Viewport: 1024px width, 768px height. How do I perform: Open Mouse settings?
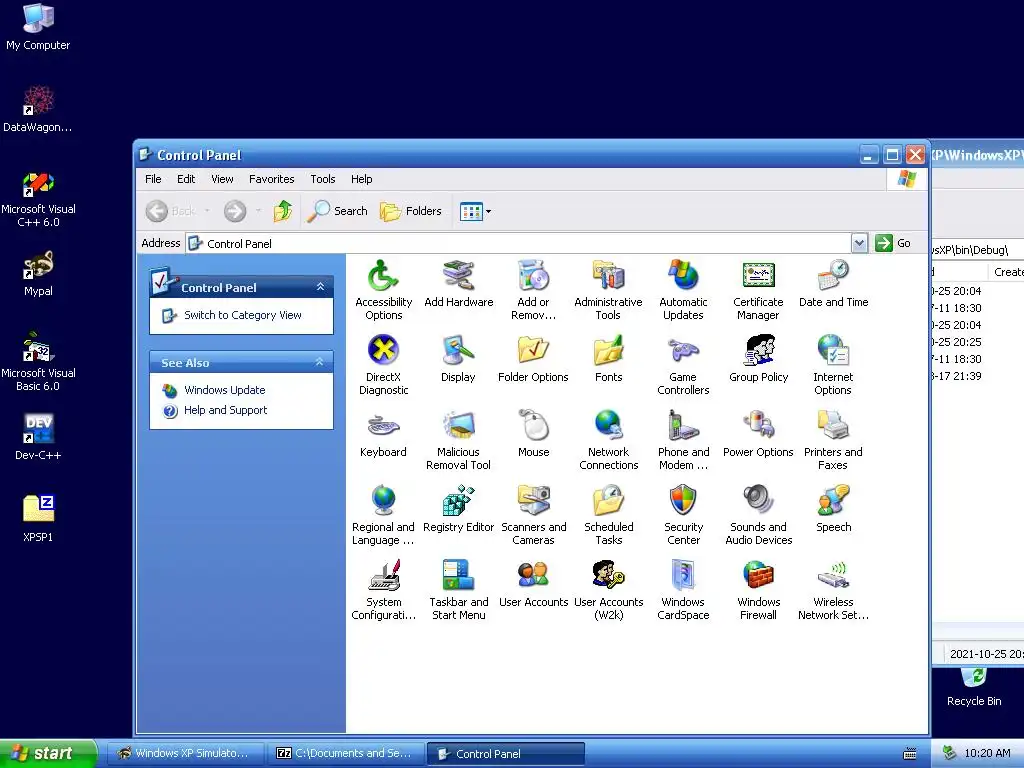[534, 434]
